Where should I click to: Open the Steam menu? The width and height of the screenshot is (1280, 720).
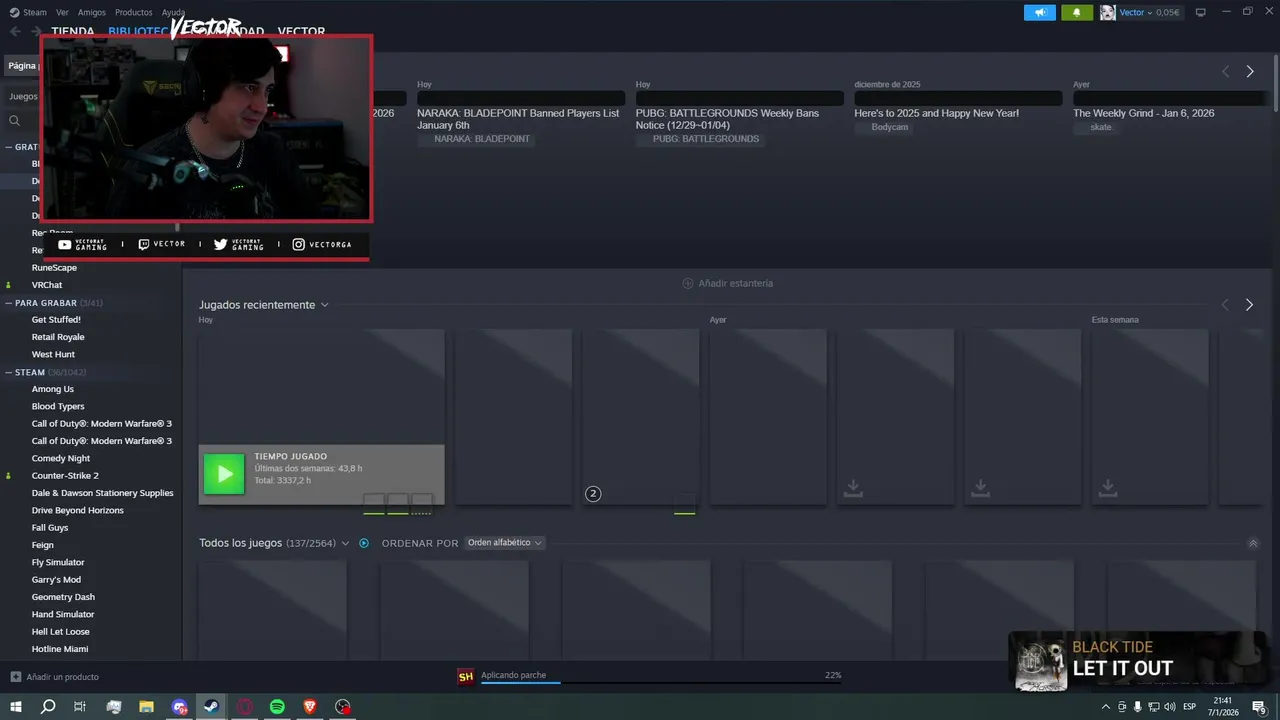35,12
